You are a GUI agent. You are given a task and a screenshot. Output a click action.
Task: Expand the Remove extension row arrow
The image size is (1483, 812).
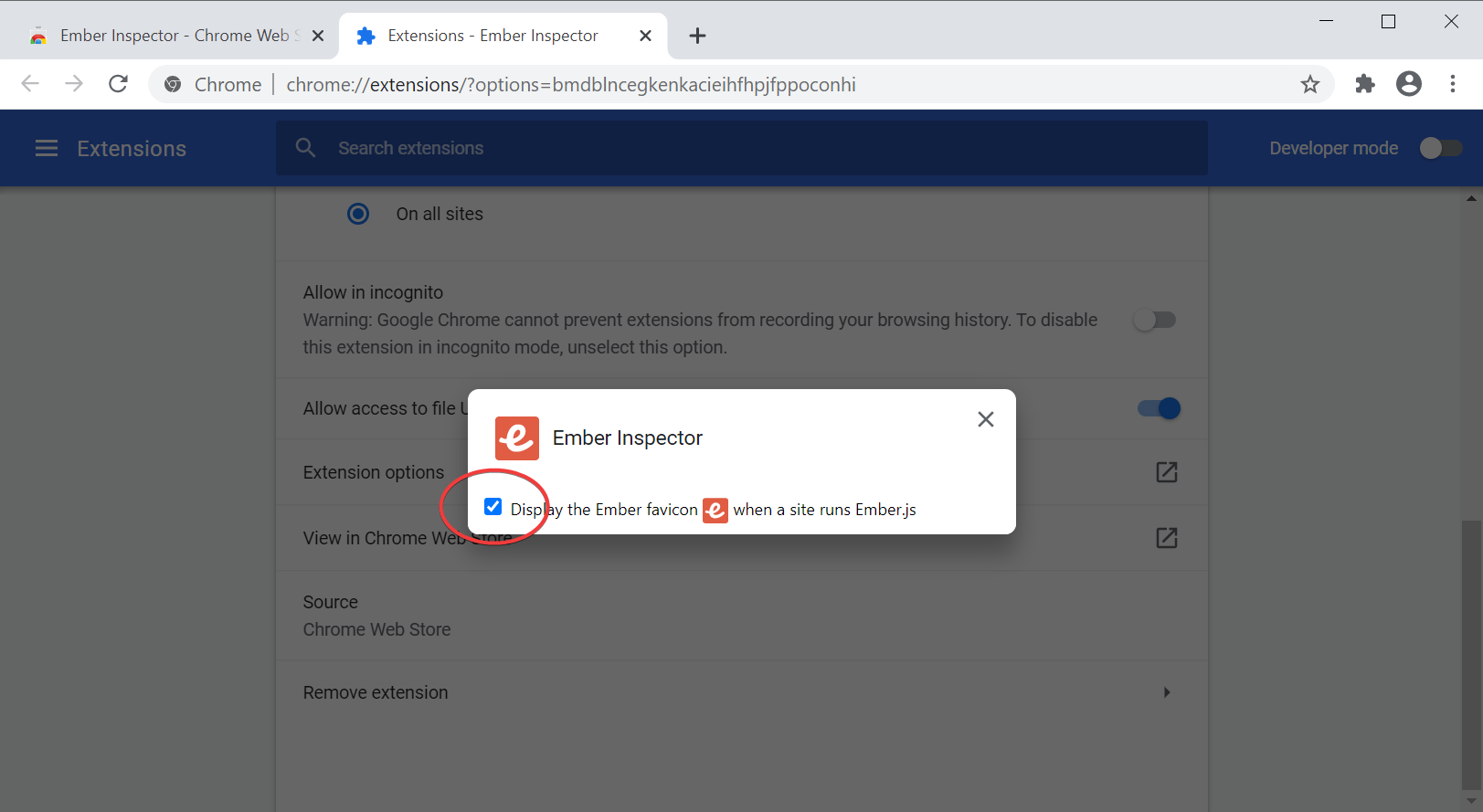click(1166, 692)
